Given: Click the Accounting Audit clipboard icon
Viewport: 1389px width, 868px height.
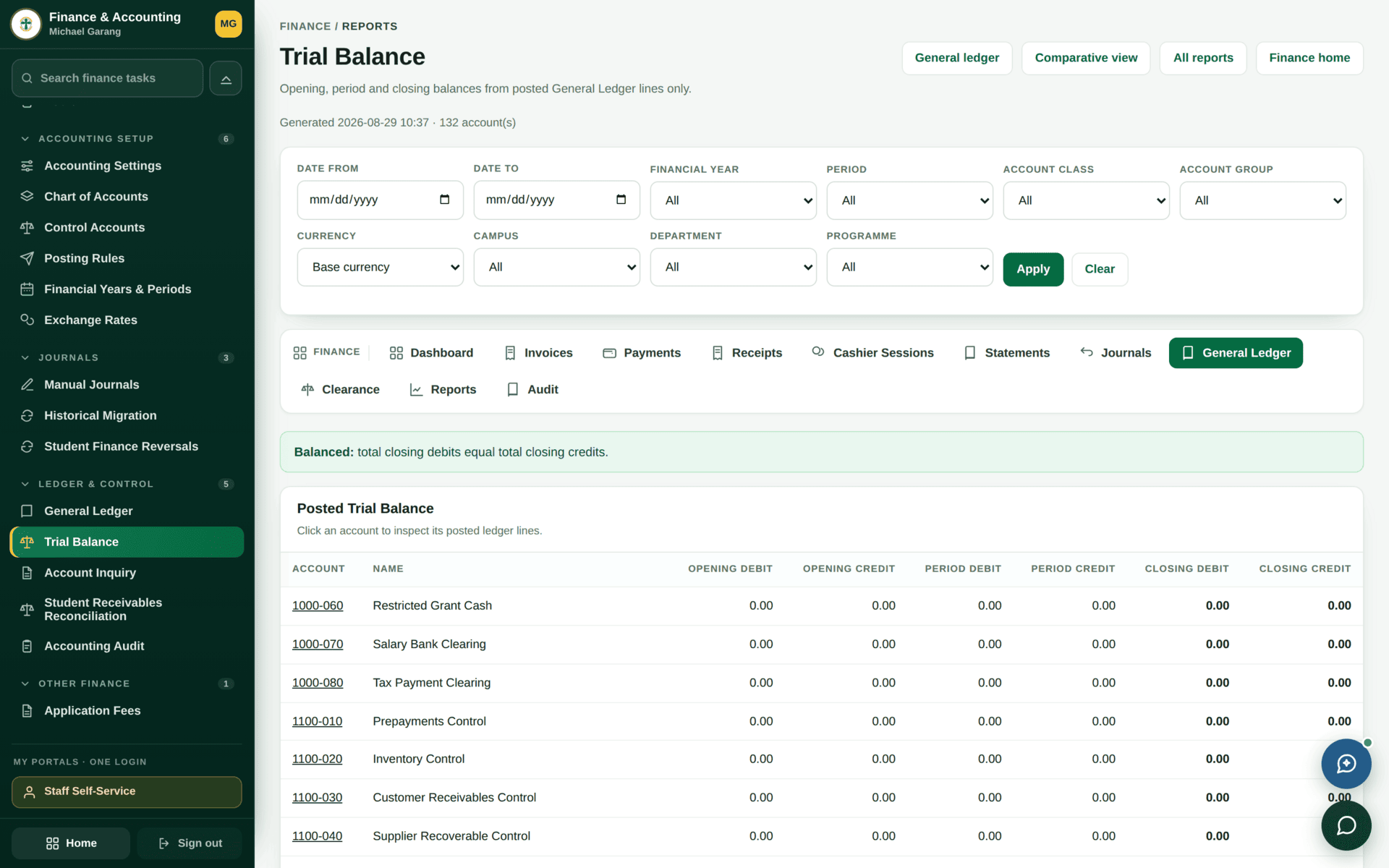Looking at the screenshot, I should tap(27, 646).
